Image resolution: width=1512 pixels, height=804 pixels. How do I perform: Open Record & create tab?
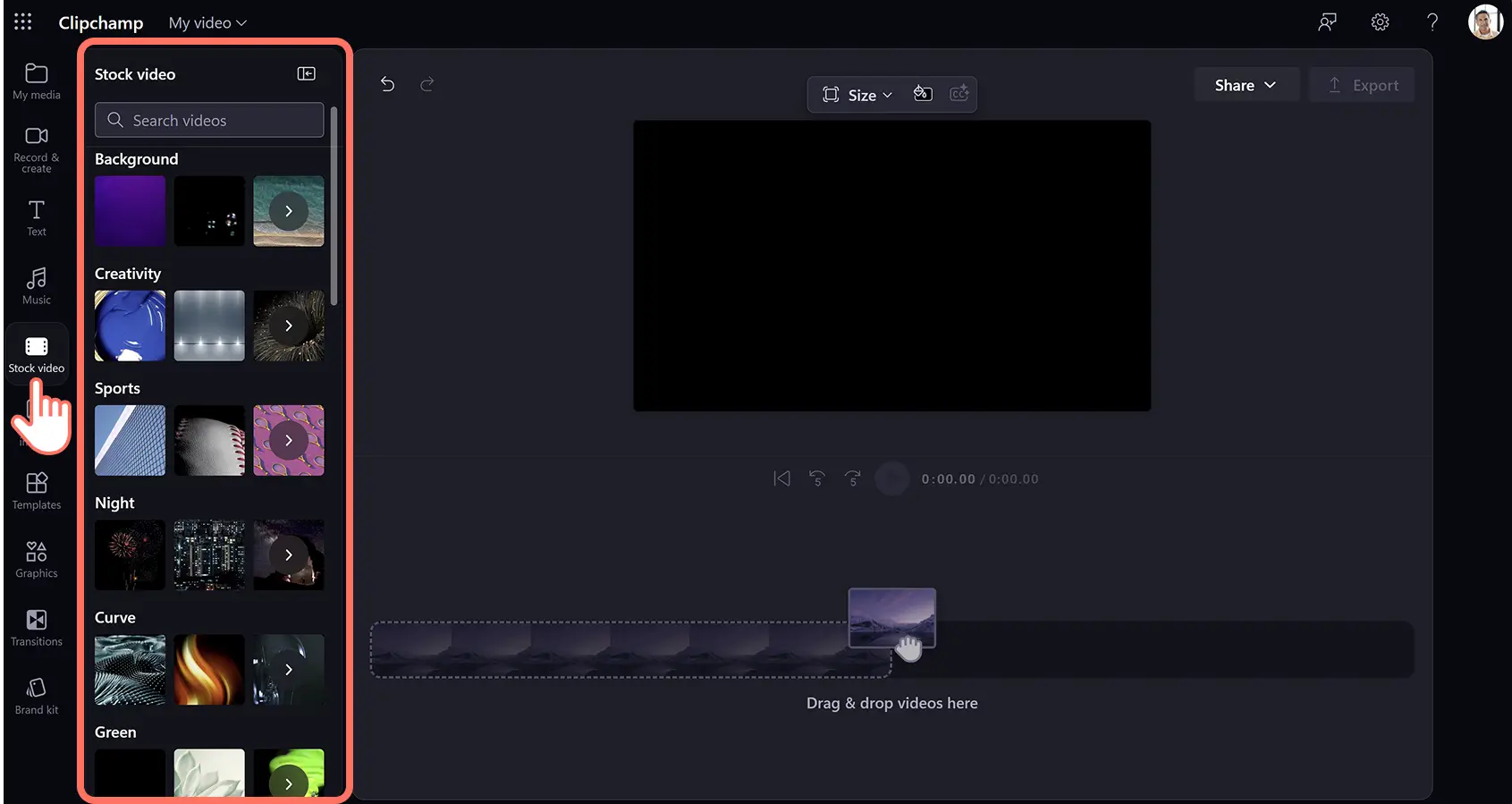37,148
